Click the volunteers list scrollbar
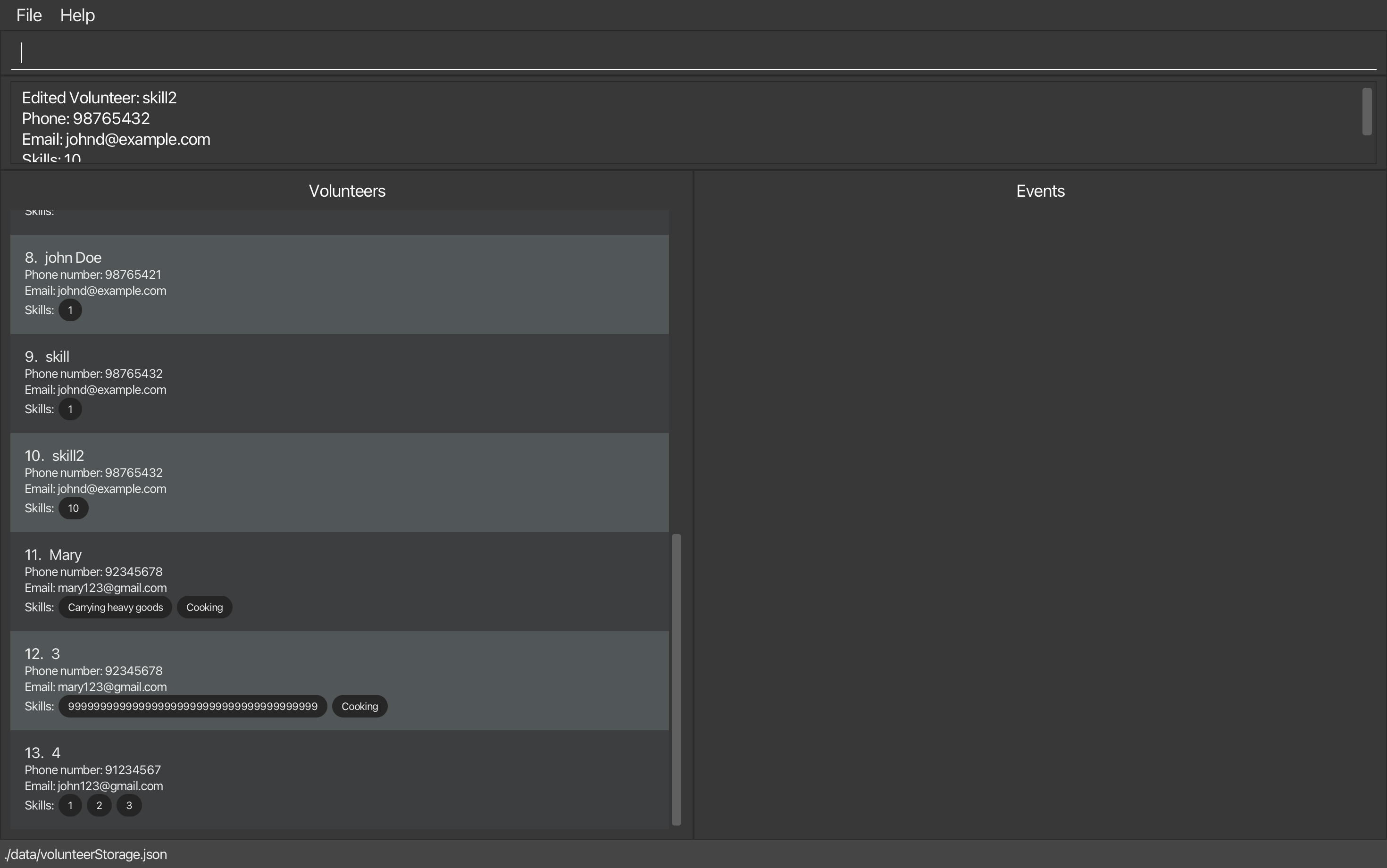Screen dimensions: 1387x868 pos(676,680)
